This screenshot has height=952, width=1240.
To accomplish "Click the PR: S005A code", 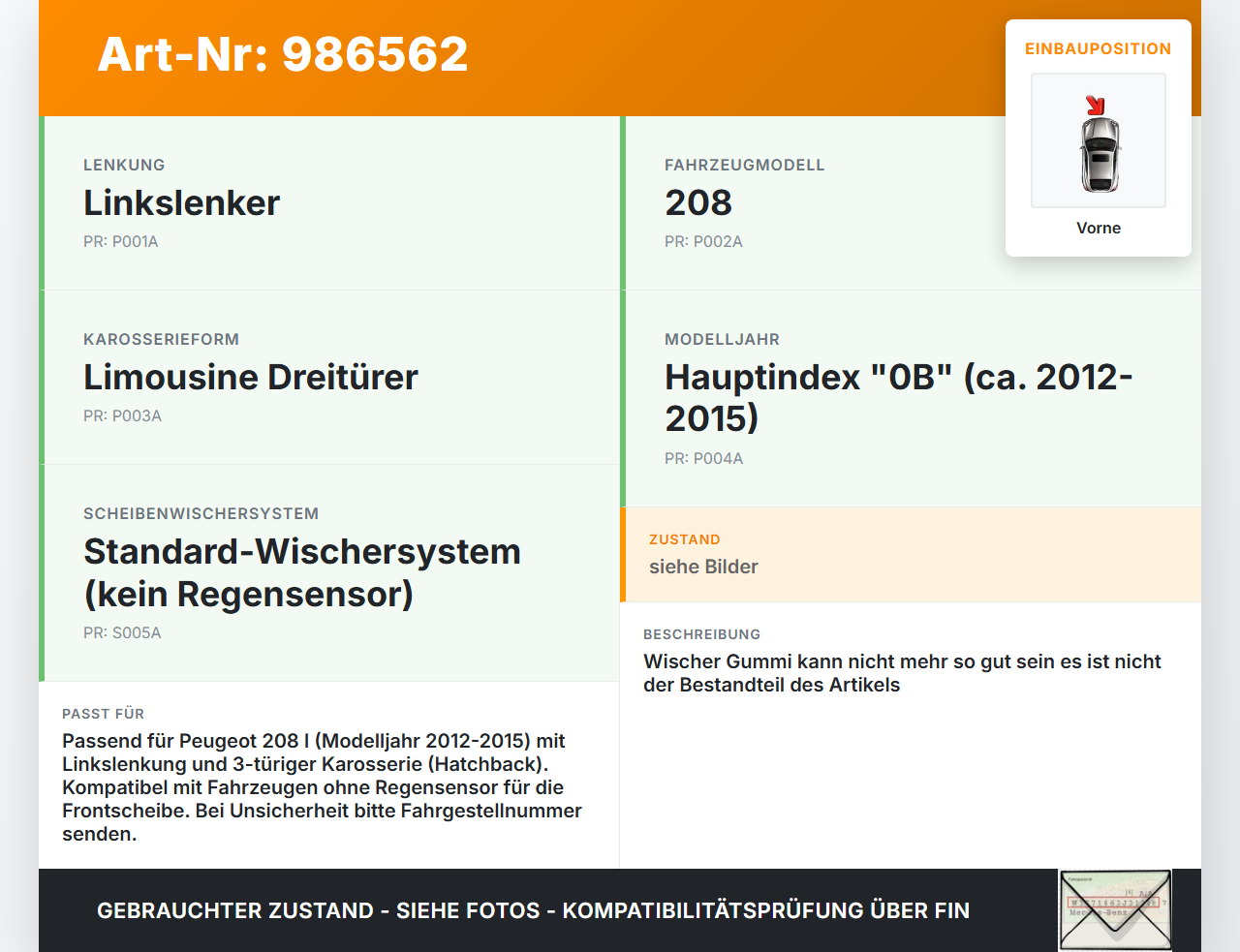I will [x=122, y=632].
